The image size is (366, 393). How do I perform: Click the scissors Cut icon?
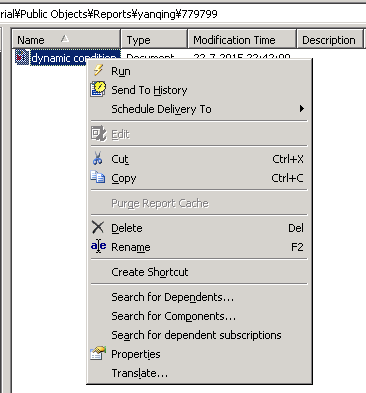point(98,159)
